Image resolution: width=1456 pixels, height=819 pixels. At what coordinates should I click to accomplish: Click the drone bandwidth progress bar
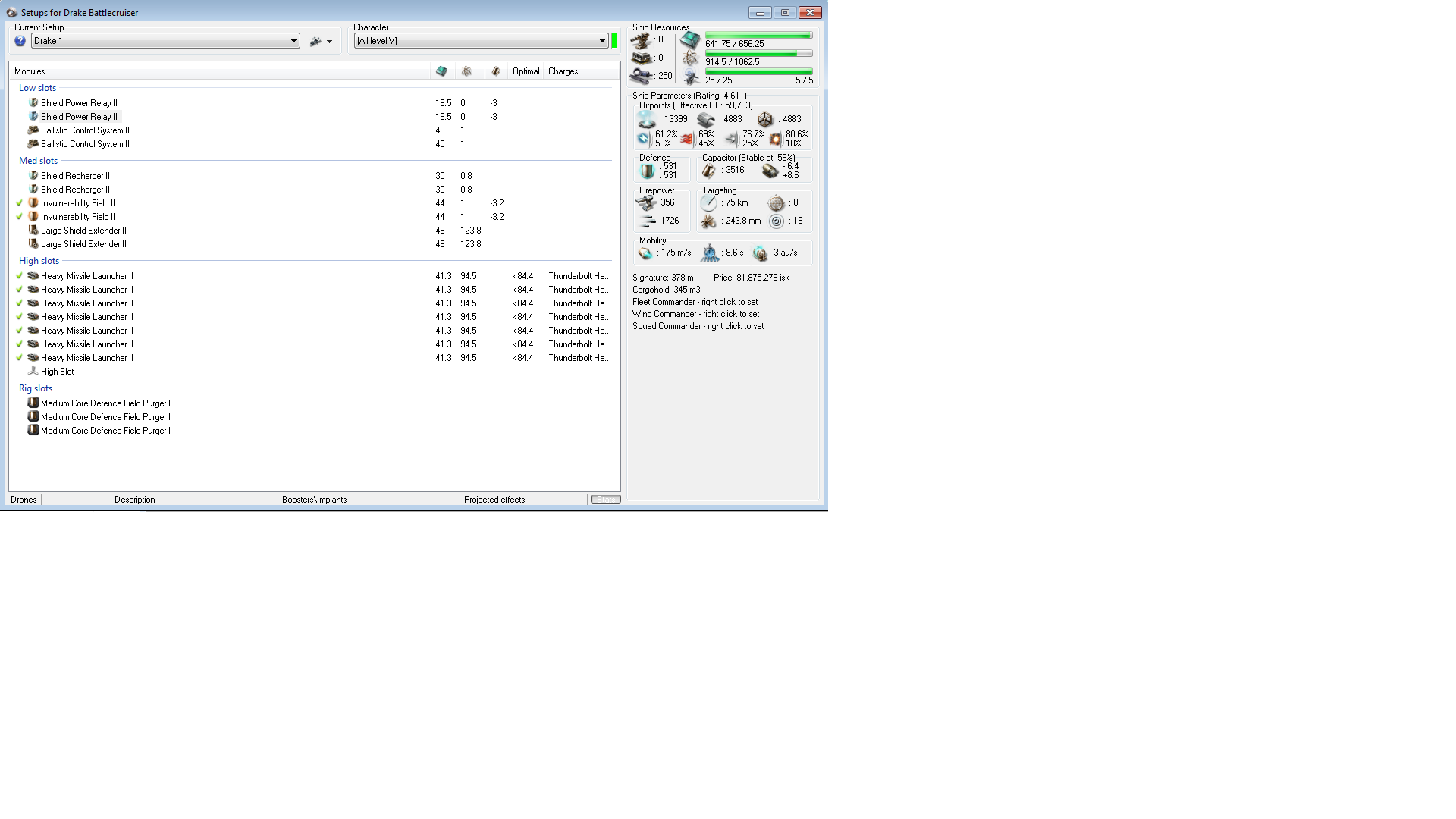pyautogui.click(x=758, y=72)
